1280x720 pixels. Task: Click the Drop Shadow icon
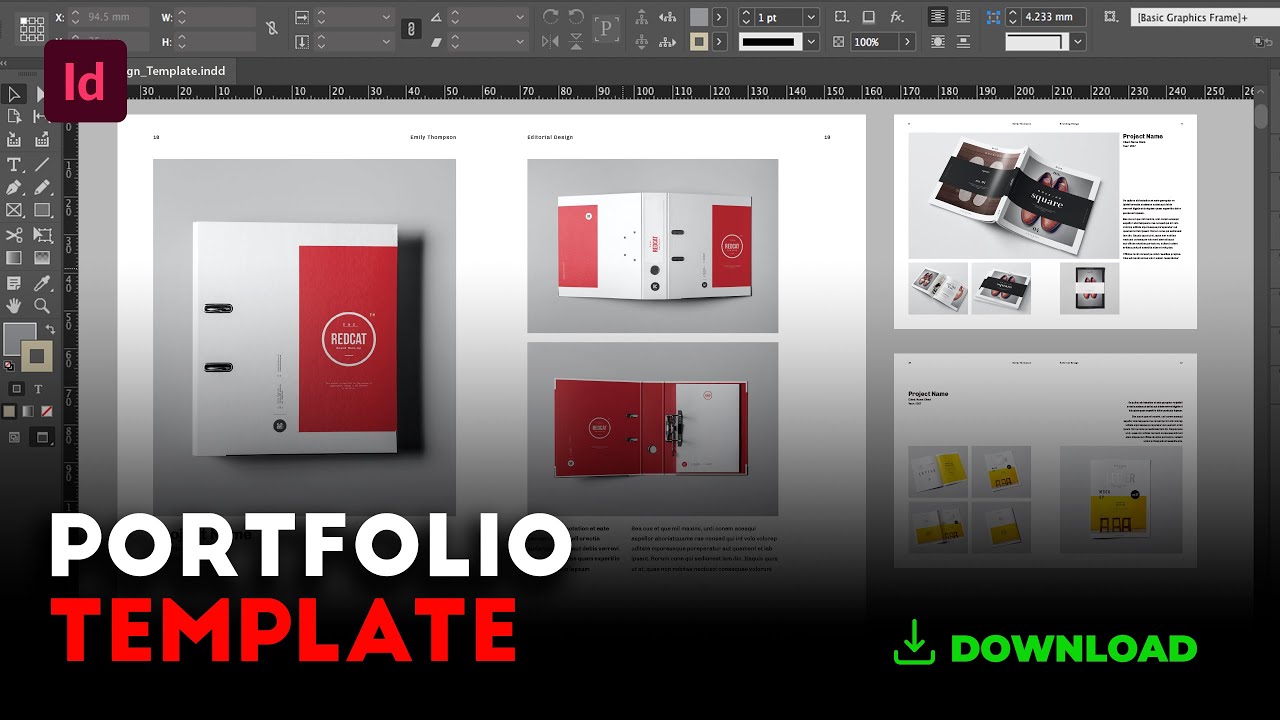pos(868,17)
